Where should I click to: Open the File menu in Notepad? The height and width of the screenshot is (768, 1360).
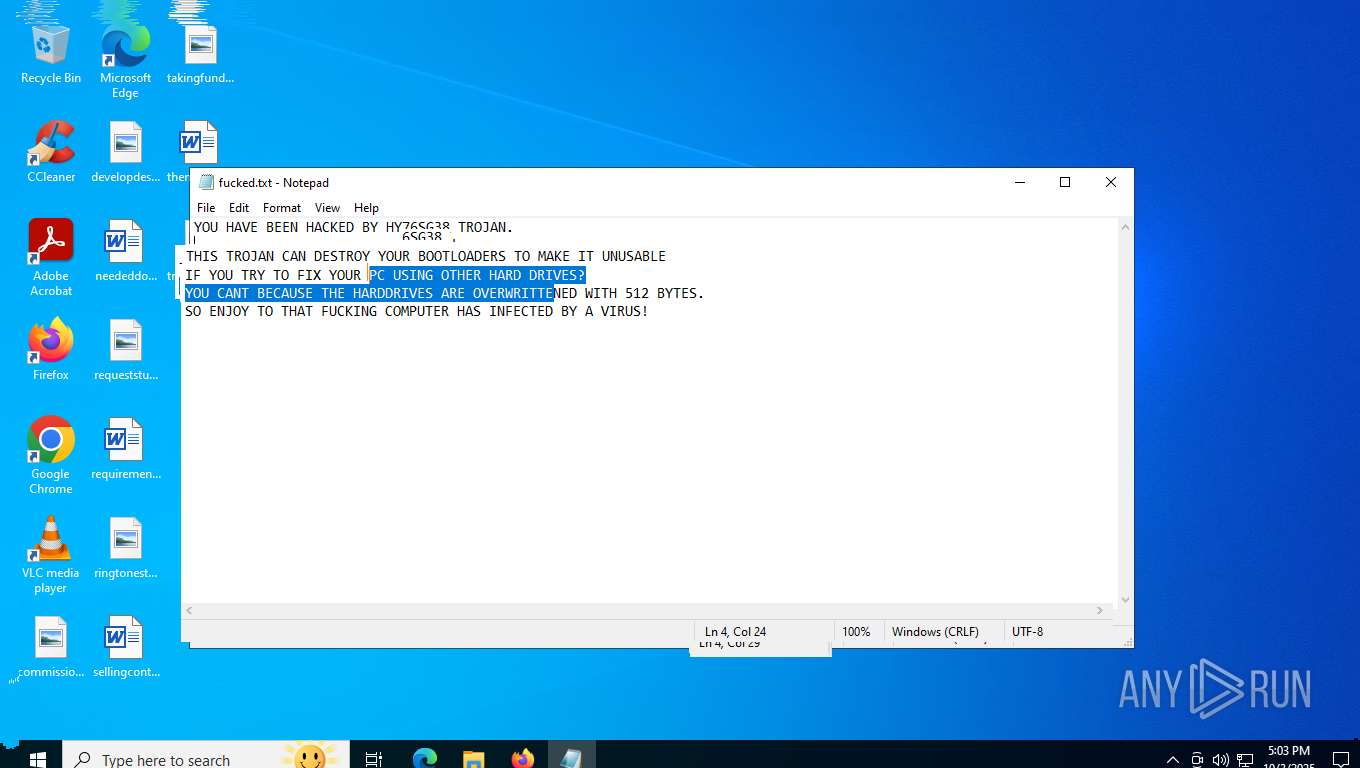206,207
